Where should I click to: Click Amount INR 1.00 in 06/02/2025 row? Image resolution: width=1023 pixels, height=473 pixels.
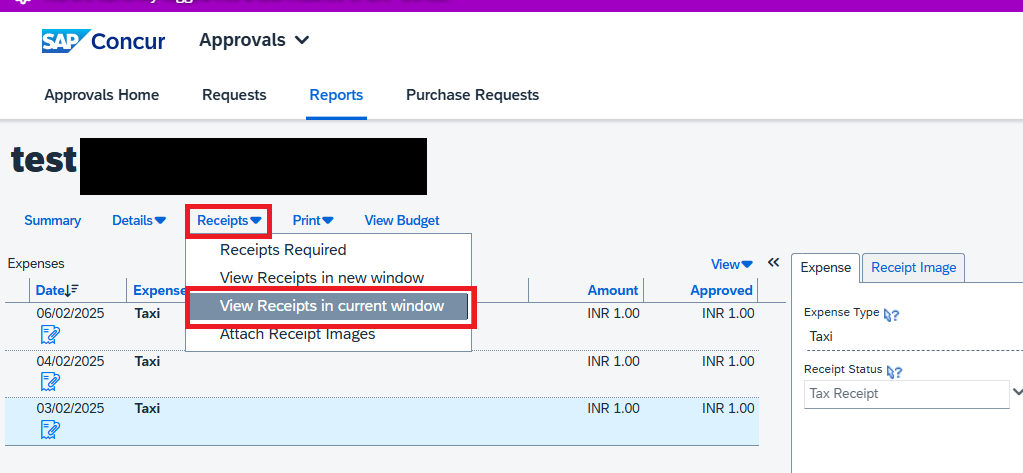613,313
